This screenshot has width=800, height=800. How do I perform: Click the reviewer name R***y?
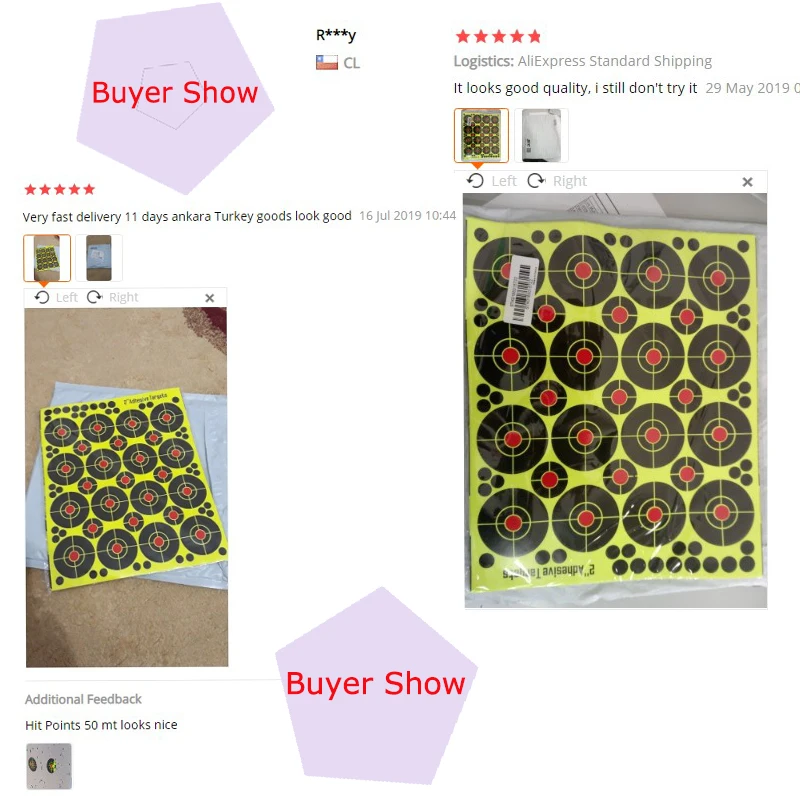[336, 35]
